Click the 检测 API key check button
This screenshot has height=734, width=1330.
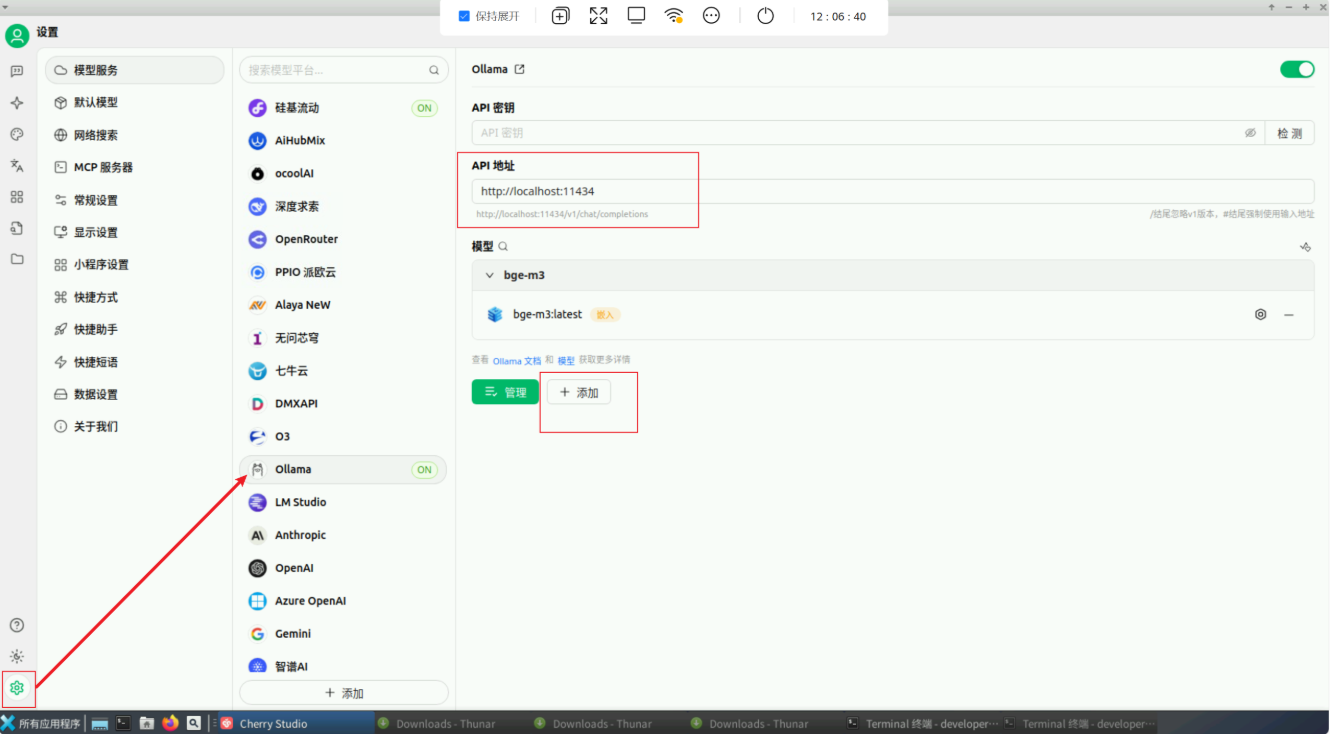(1290, 133)
